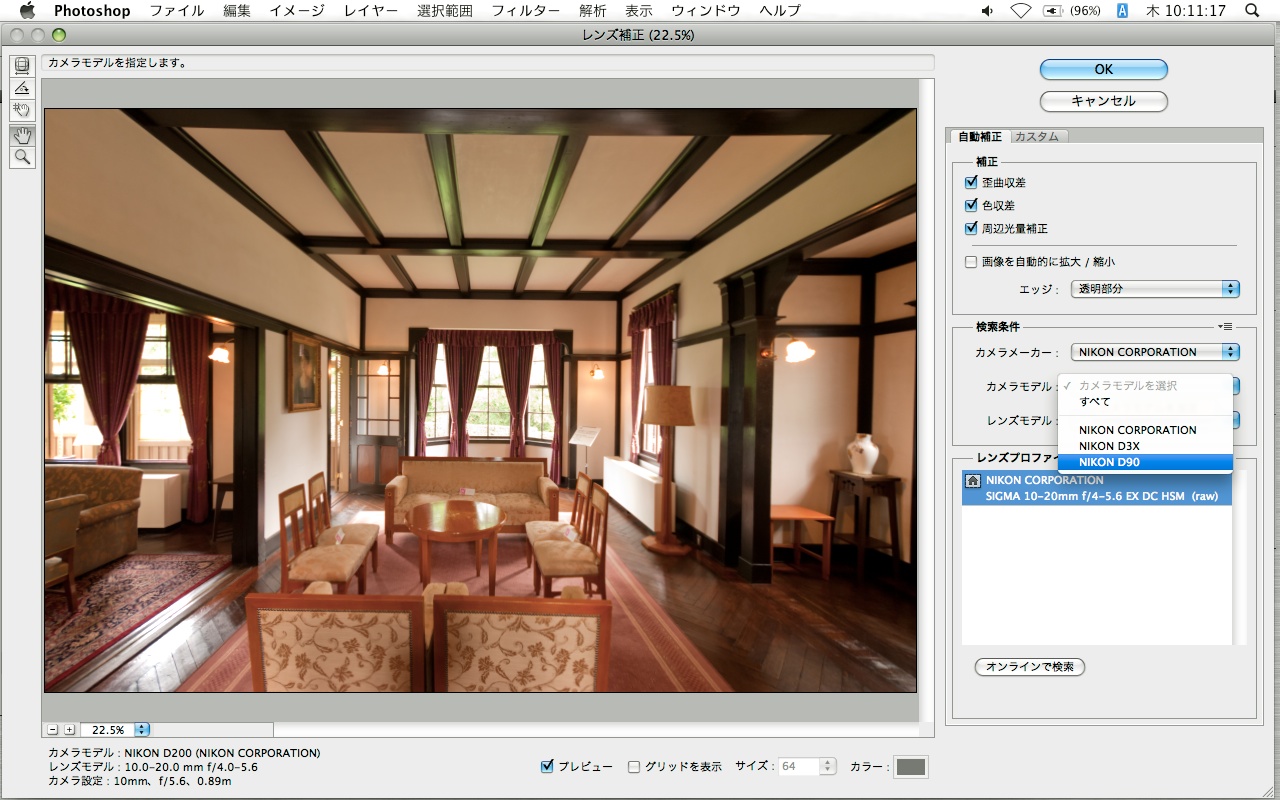Viewport: 1280px width, 800px height.
Task: Click the zoom out minus button
Action: point(53,730)
